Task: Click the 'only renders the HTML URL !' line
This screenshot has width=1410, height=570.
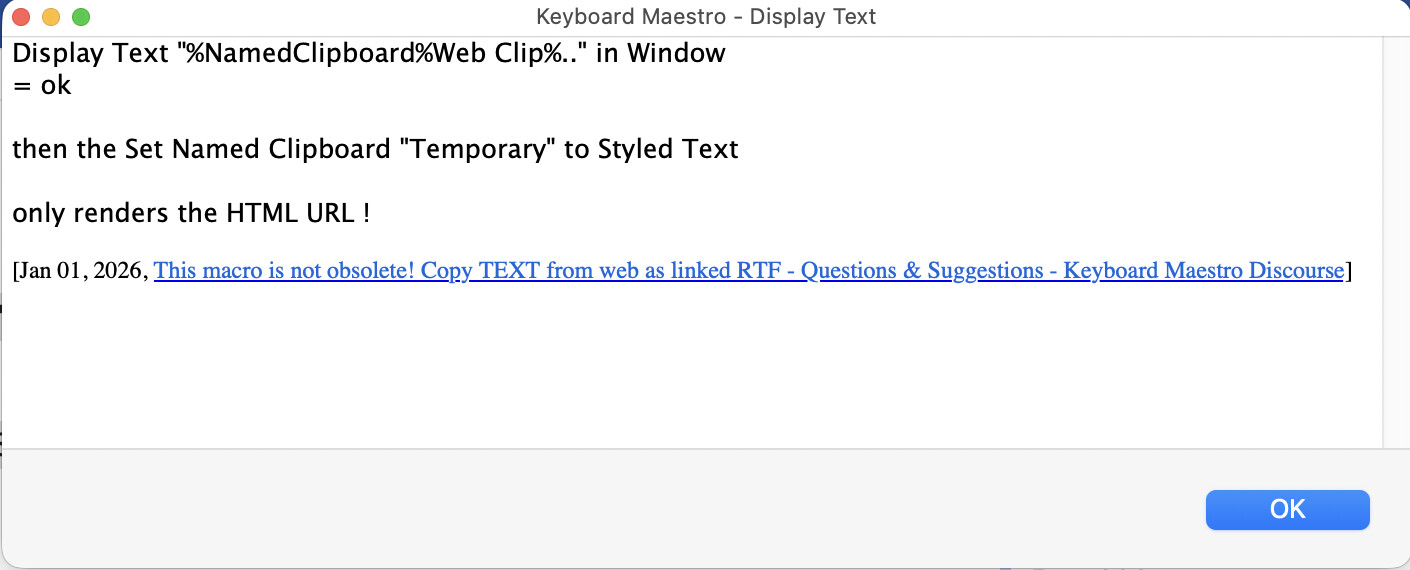Action: [191, 213]
